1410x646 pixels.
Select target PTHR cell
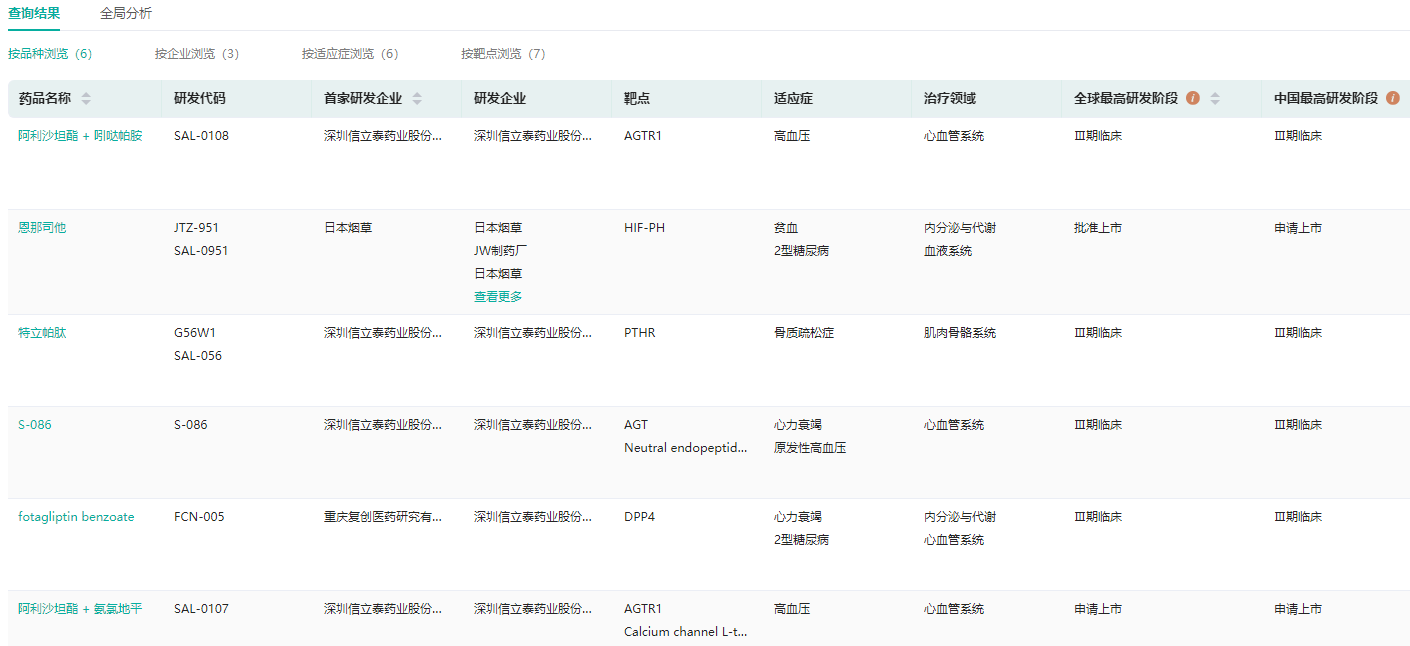coord(640,333)
